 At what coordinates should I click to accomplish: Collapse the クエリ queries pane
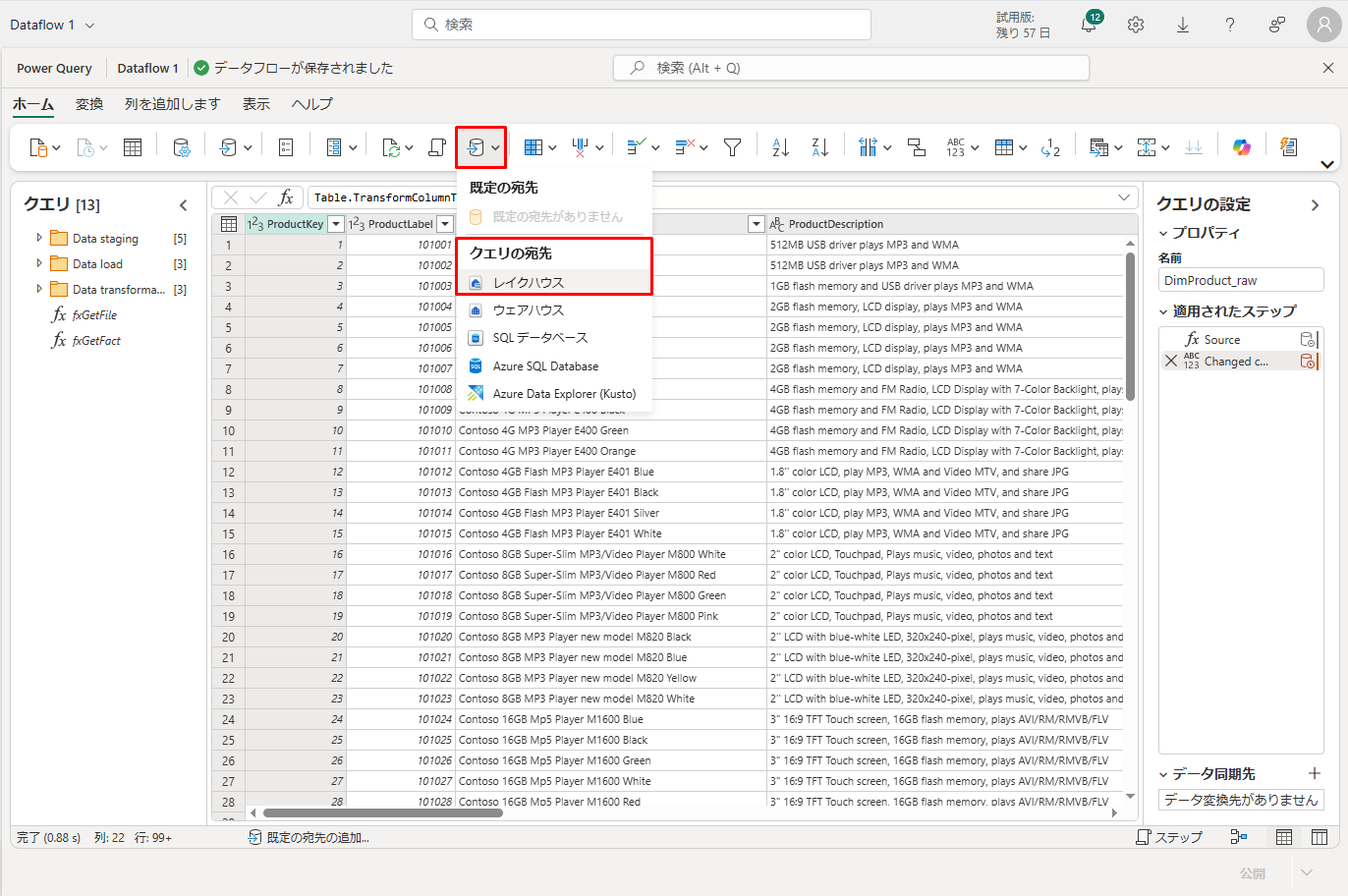[x=183, y=204]
